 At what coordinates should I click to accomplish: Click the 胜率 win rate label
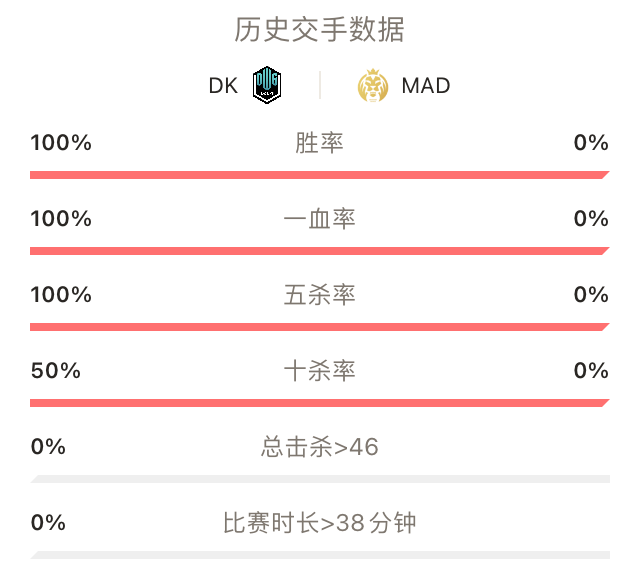pyautogui.click(x=319, y=143)
